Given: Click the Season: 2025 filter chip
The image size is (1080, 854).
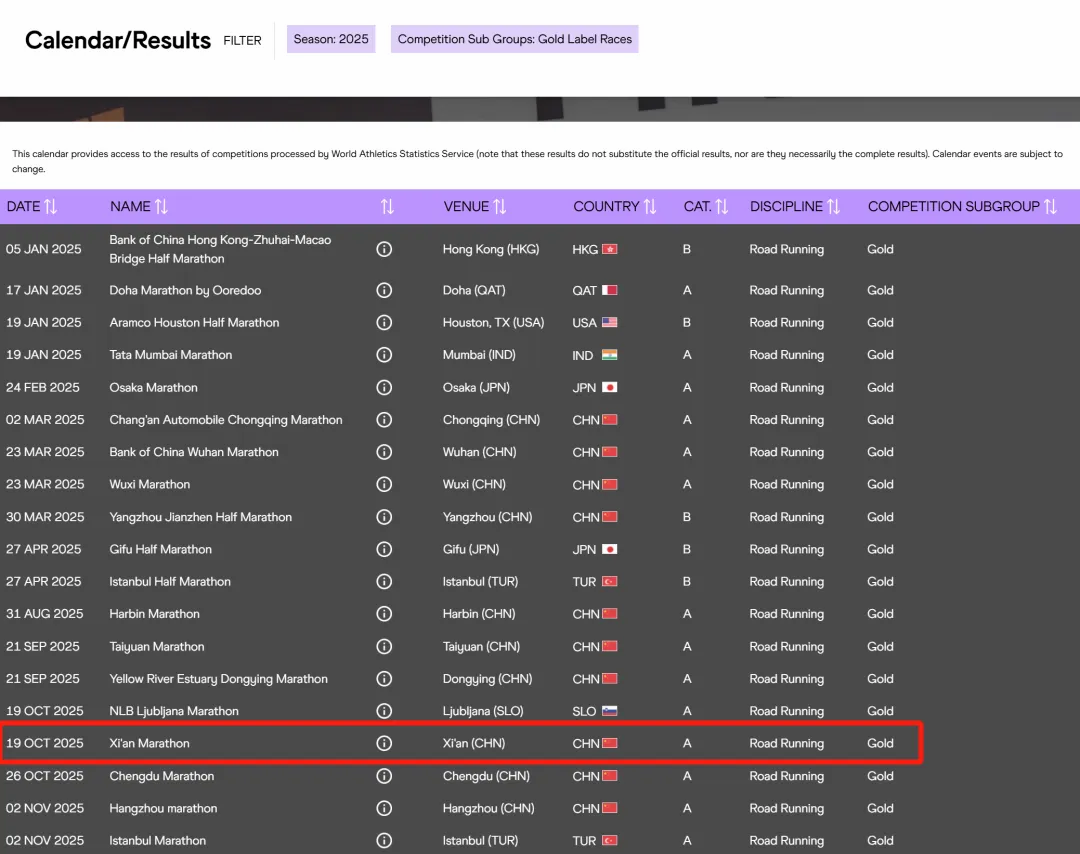Looking at the screenshot, I should [331, 39].
